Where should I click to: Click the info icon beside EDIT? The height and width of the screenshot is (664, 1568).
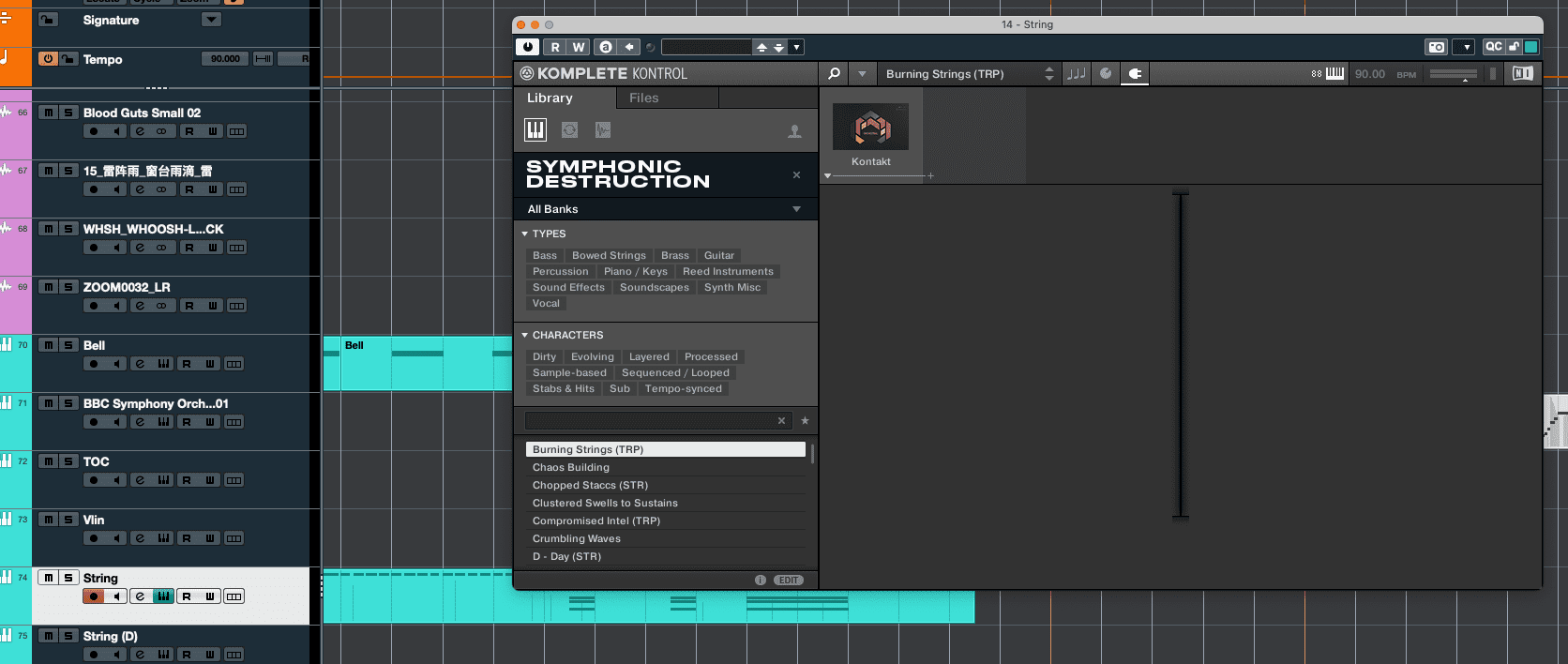(x=761, y=580)
